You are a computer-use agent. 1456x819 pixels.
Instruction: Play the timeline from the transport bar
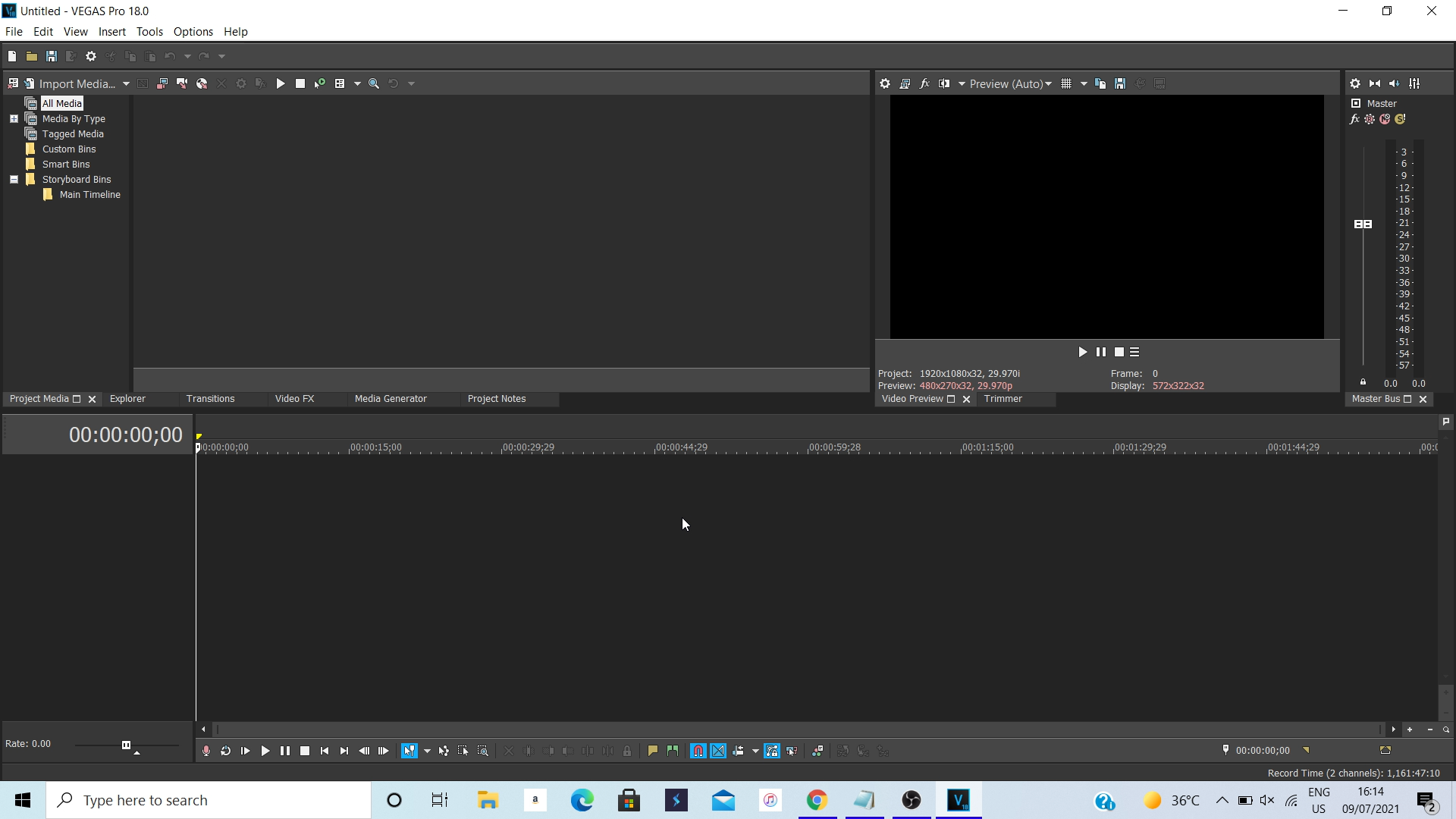(265, 751)
